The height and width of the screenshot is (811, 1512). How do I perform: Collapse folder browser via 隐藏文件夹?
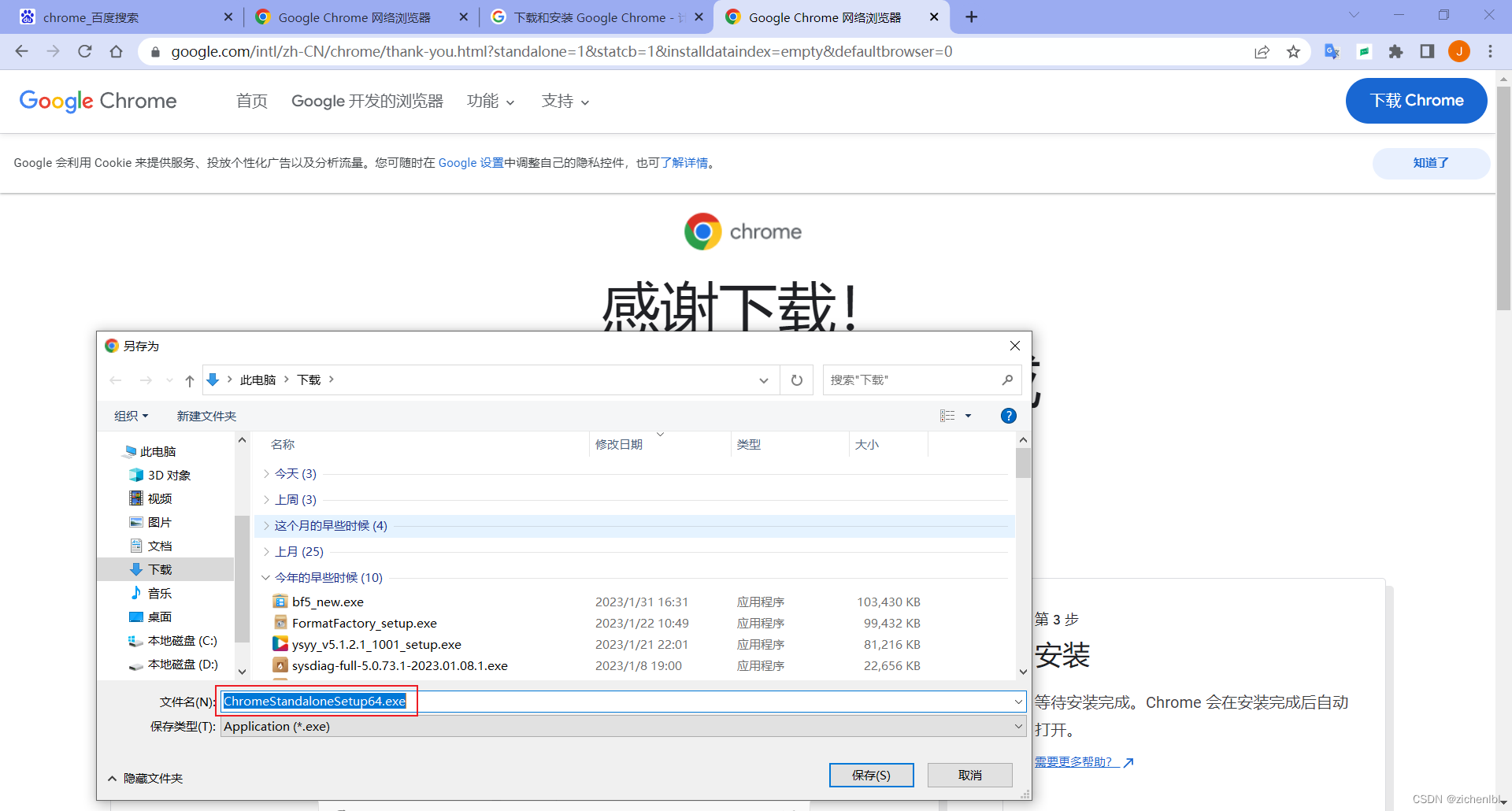click(x=146, y=779)
